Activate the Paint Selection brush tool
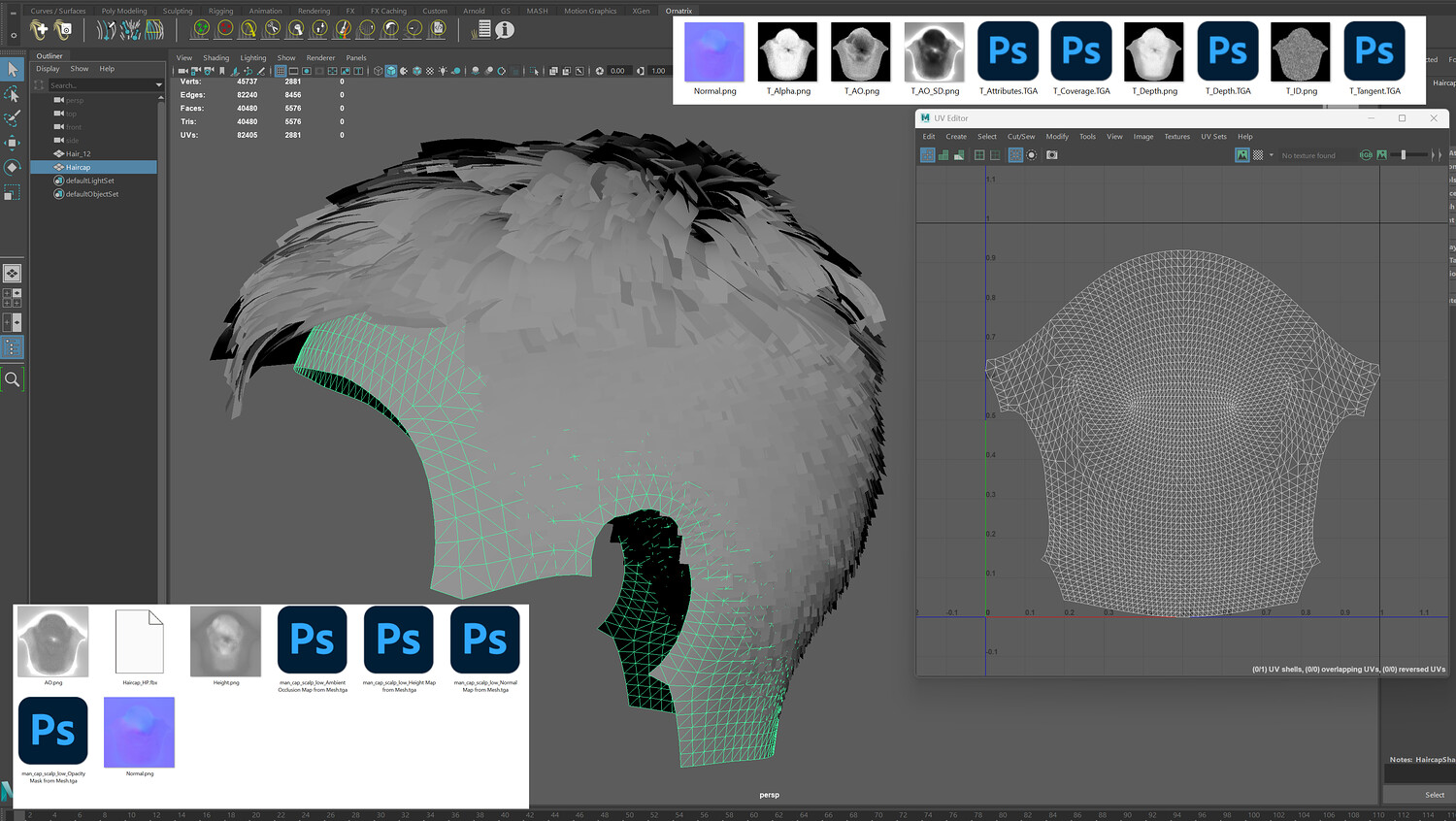 point(13,118)
